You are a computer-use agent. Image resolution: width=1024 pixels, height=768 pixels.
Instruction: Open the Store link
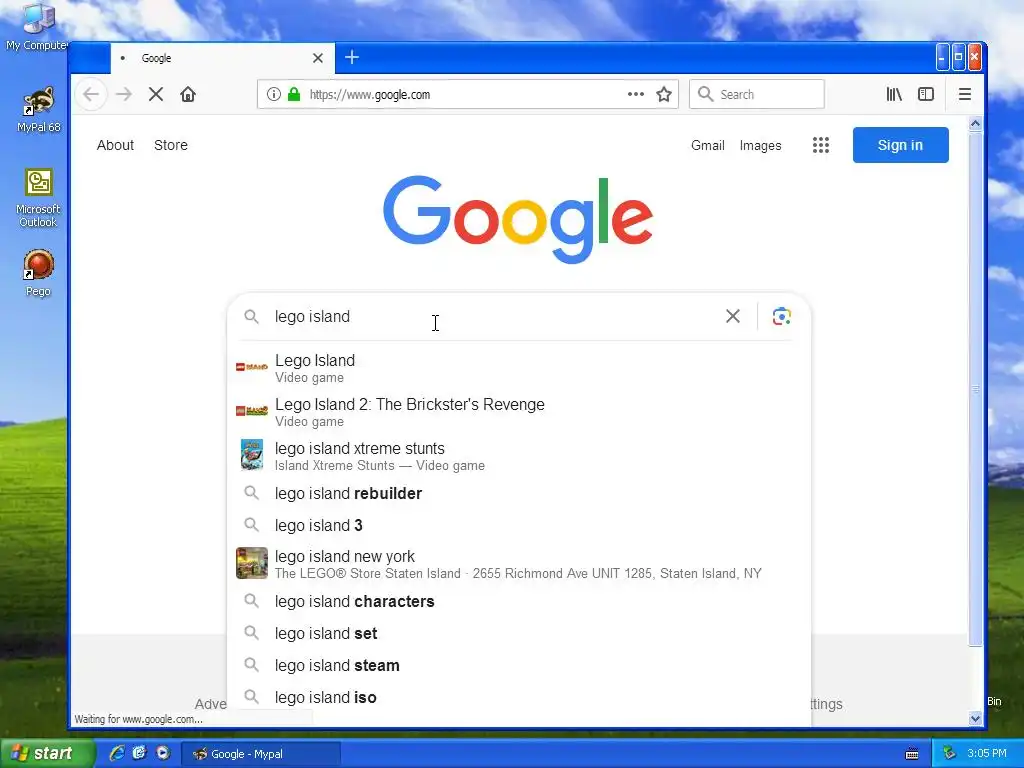click(170, 145)
